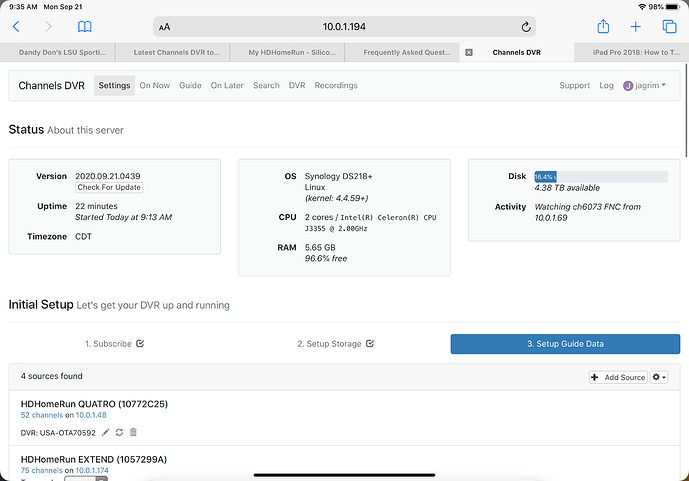
Task: Tap the Safari share icon
Action: pos(603,27)
